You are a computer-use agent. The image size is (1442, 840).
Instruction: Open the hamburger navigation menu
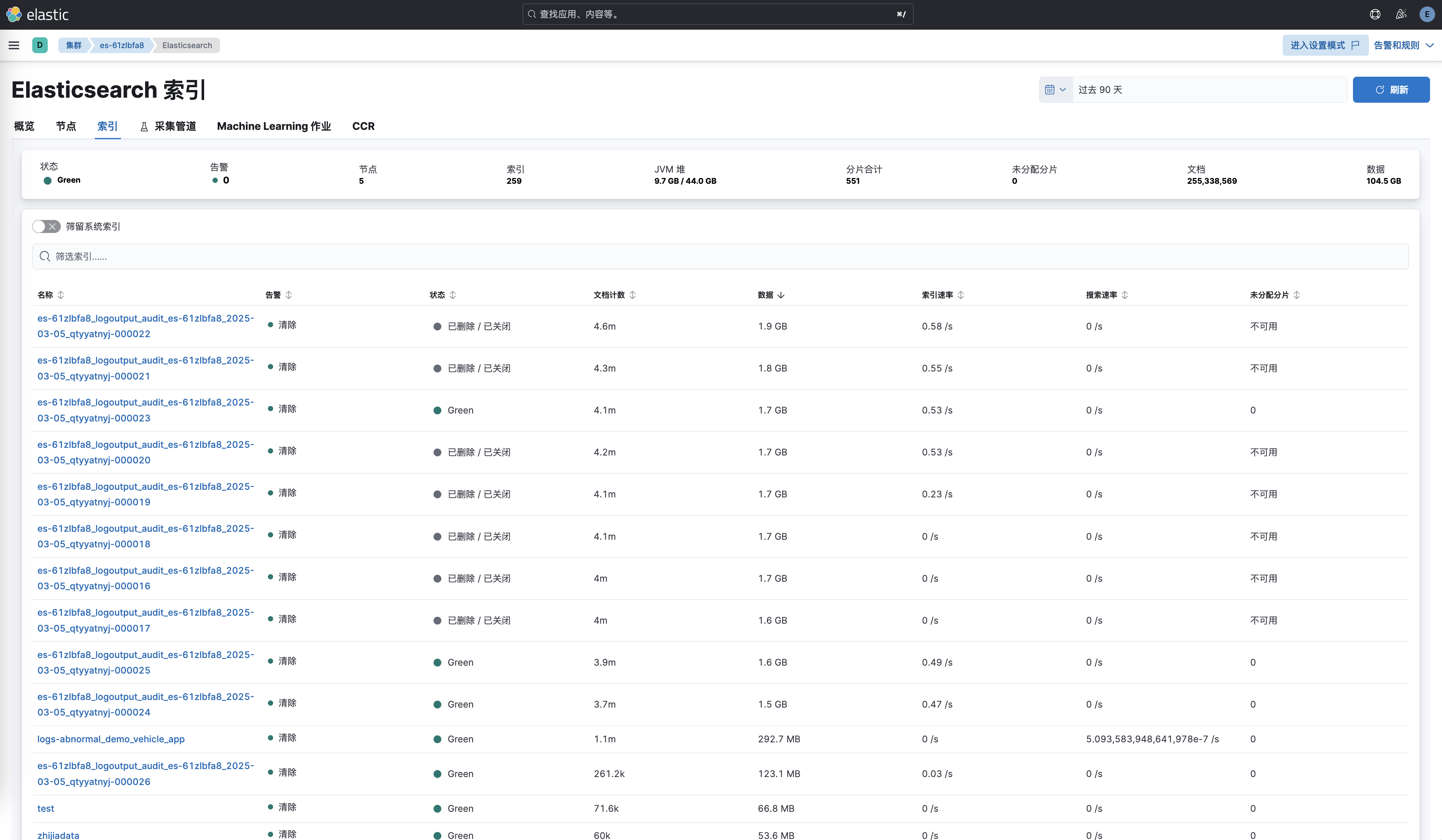point(14,45)
